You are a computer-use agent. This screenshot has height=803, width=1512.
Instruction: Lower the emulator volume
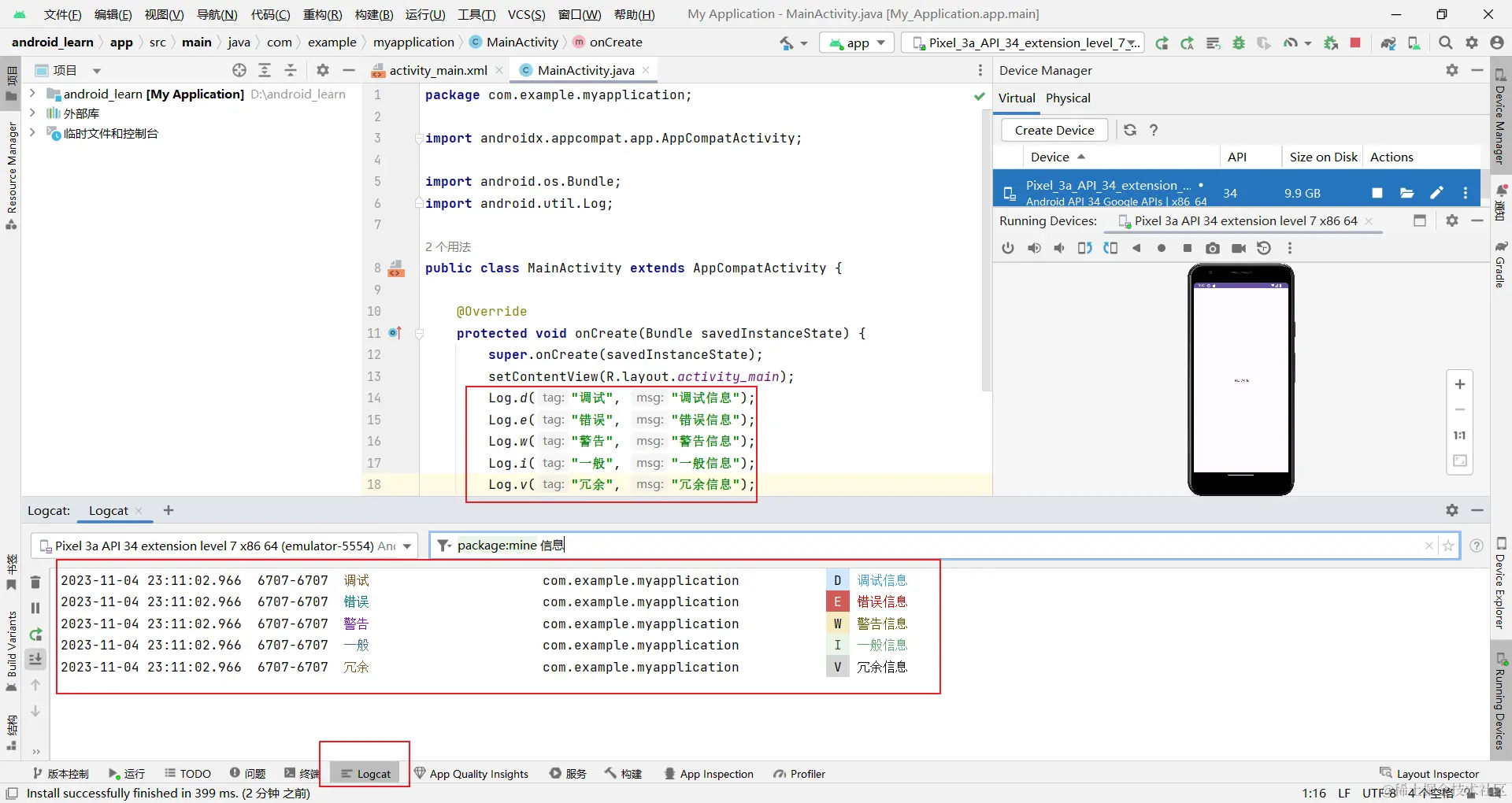pyautogui.click(x=1059, y=248)
